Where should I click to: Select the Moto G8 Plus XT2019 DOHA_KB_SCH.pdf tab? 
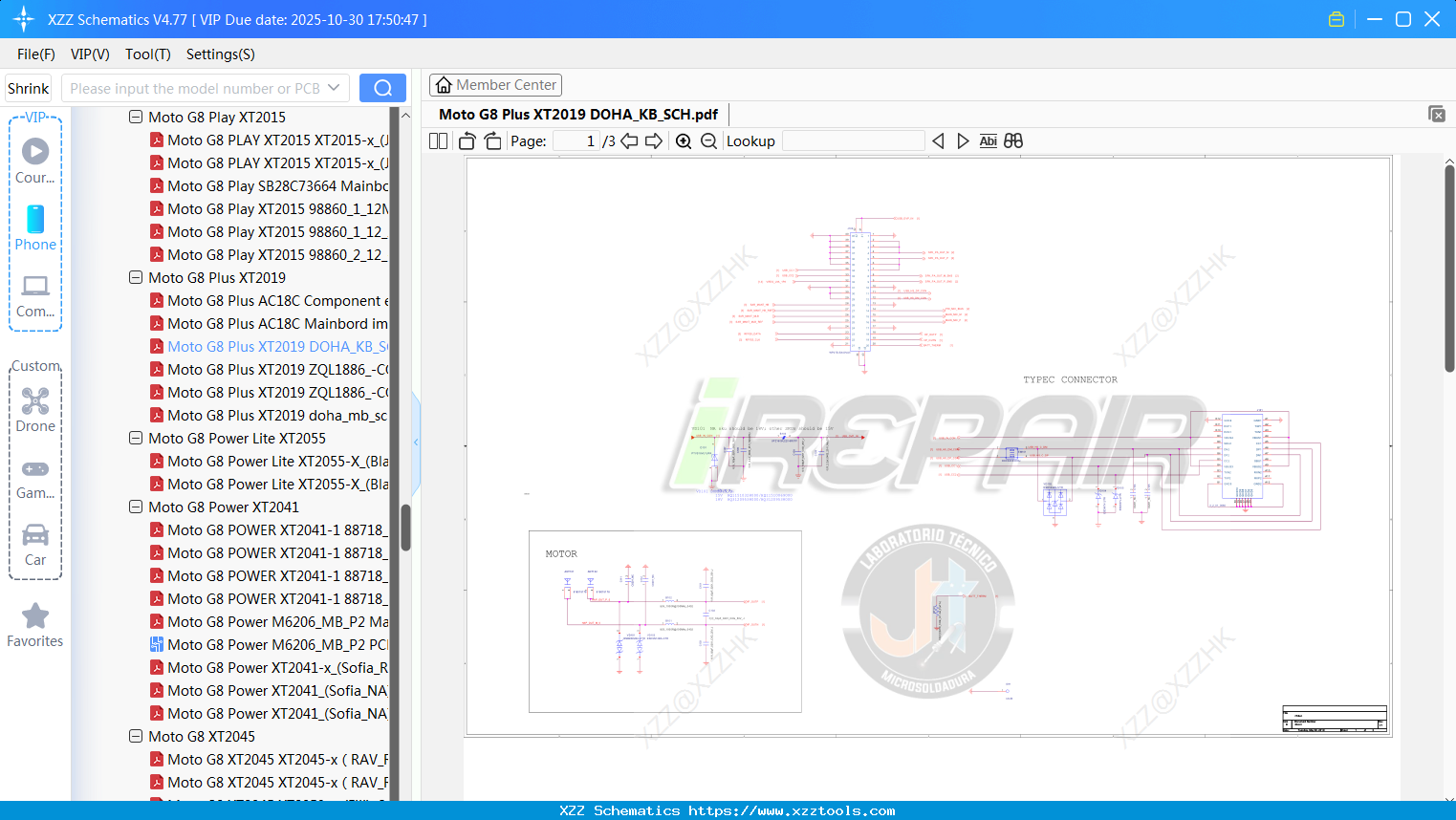point(578,115)
